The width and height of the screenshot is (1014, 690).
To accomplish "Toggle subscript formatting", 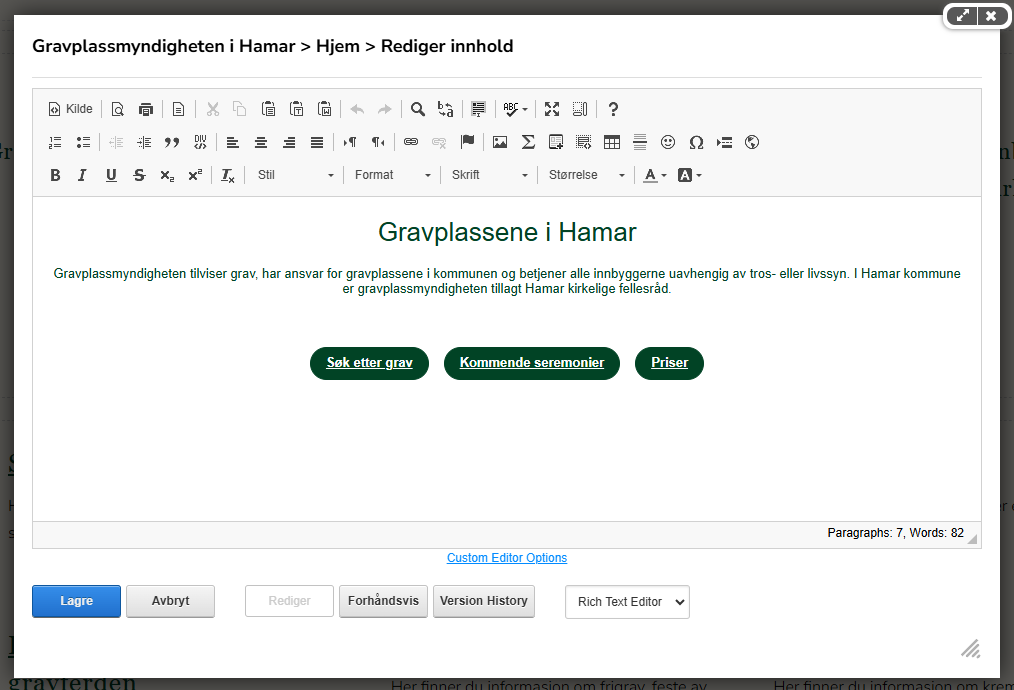I will click(x=167, y=175).
